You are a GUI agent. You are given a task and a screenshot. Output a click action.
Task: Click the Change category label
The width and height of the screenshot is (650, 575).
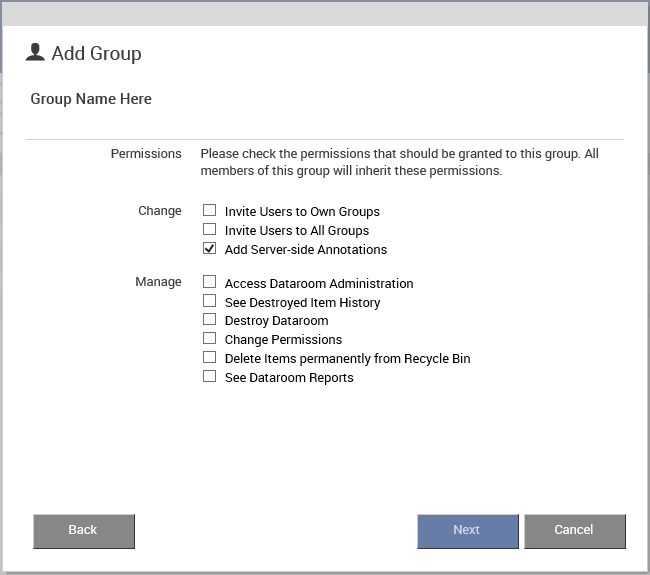tap(160, 211)
